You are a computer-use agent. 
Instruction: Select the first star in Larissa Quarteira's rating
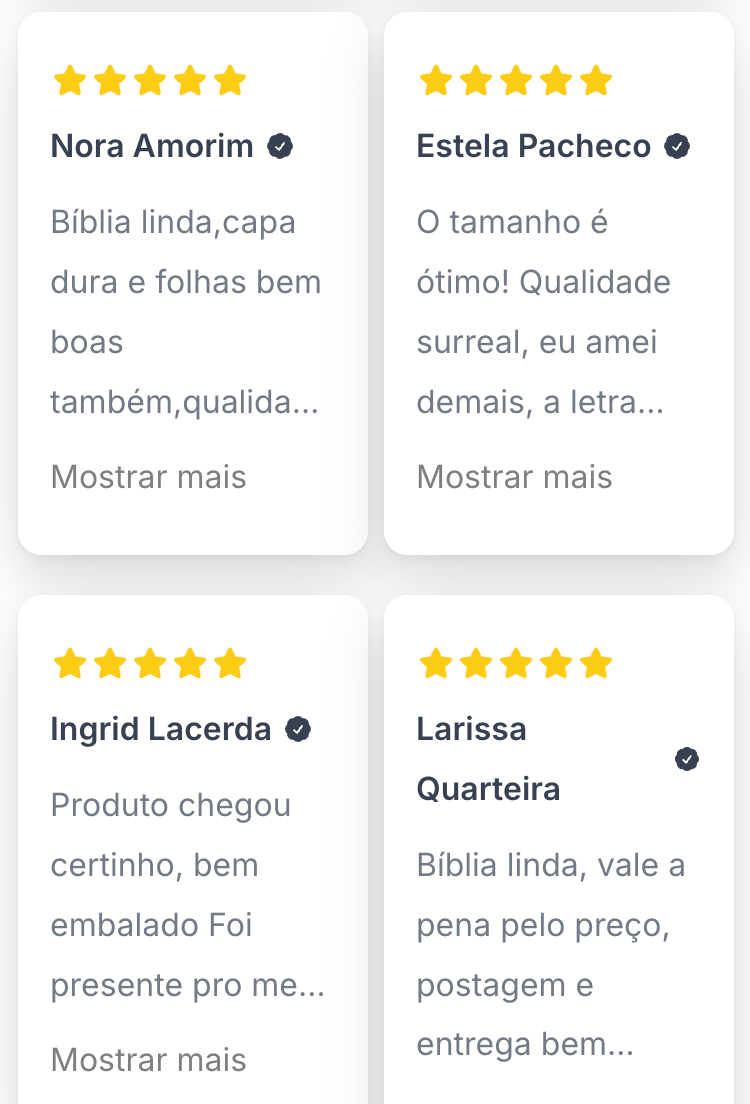(x=435, y=664)
